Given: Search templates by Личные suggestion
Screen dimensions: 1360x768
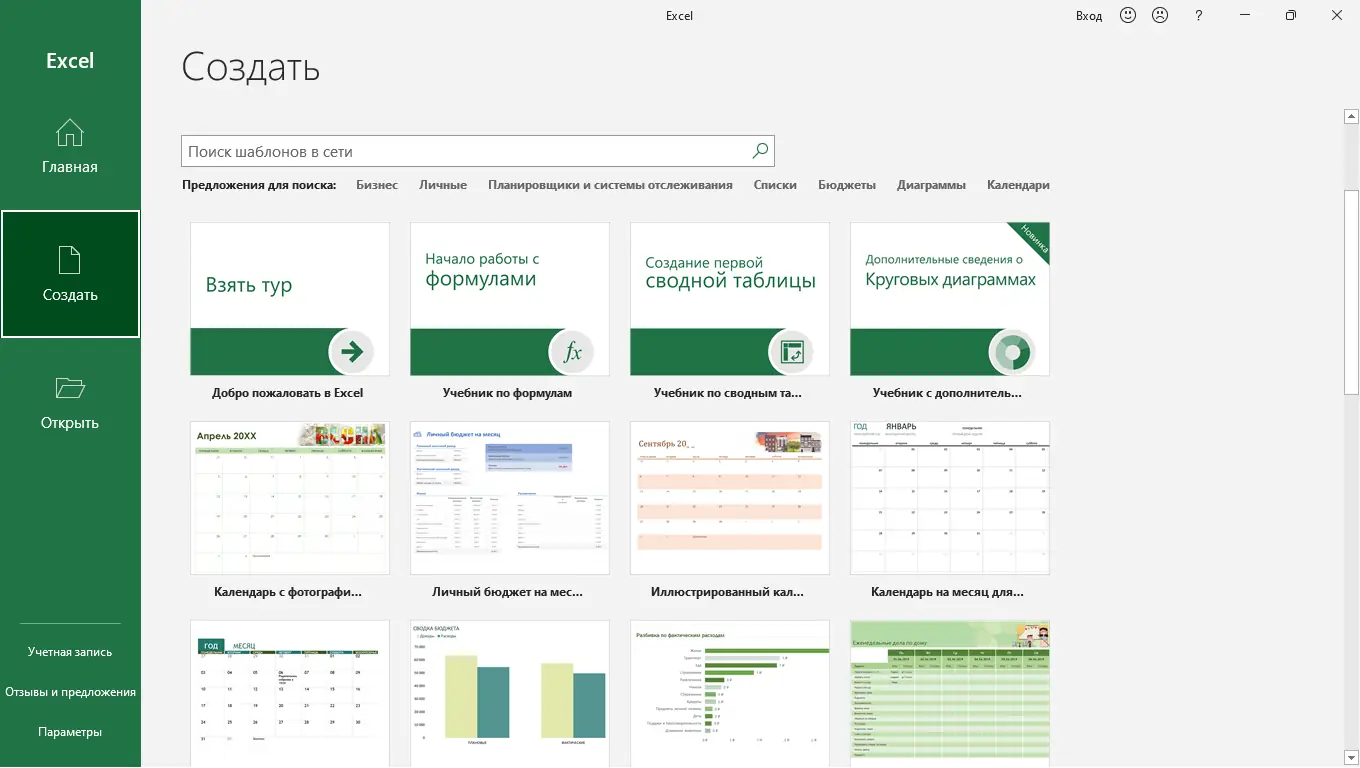Looking at the screenshot, I should (x=443, y=185).
